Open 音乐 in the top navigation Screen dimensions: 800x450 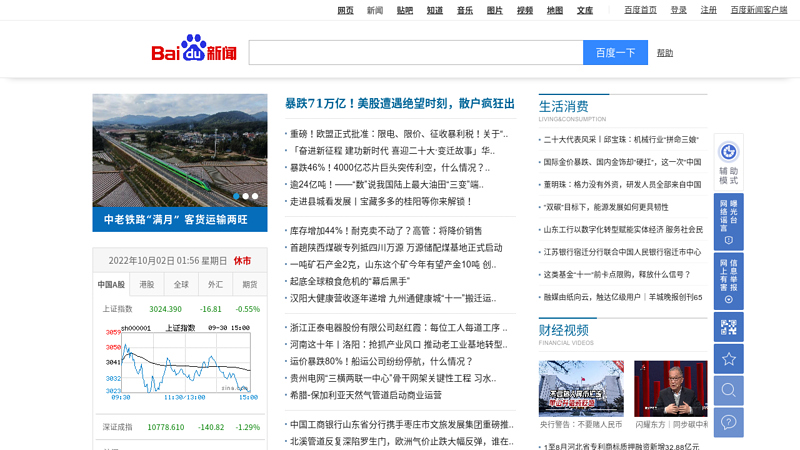tap(465, 10)
